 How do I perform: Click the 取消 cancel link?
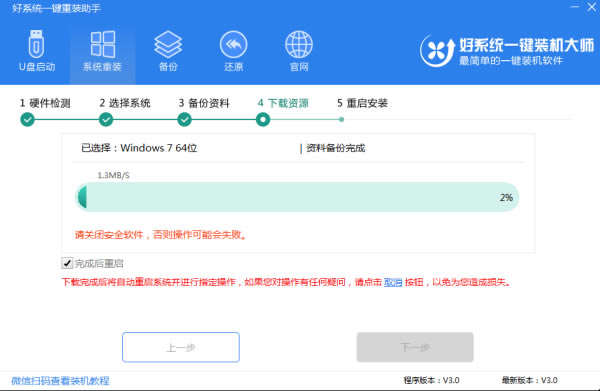(x=393, y=282)
